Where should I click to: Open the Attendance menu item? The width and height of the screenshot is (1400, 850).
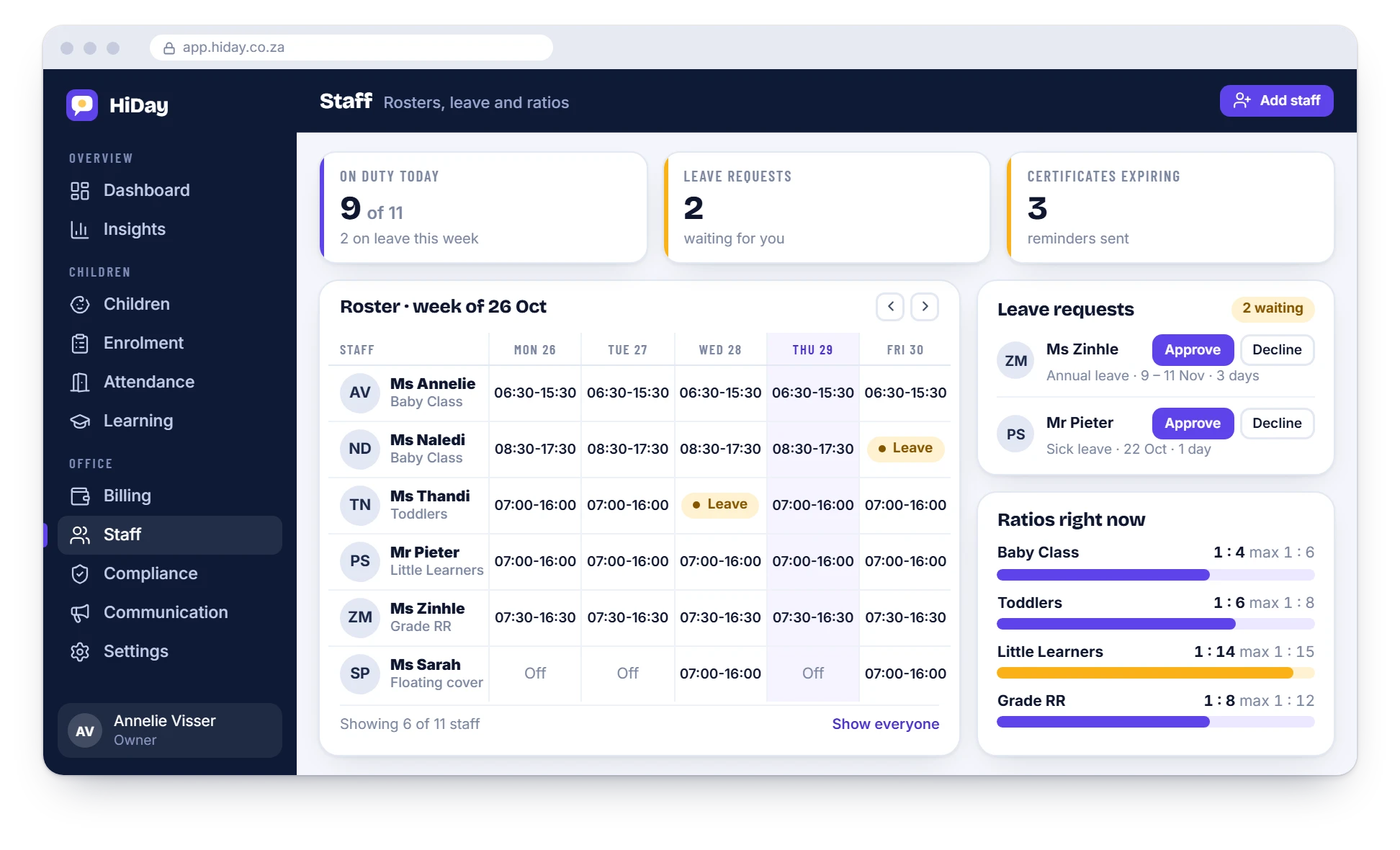(170, 382)
